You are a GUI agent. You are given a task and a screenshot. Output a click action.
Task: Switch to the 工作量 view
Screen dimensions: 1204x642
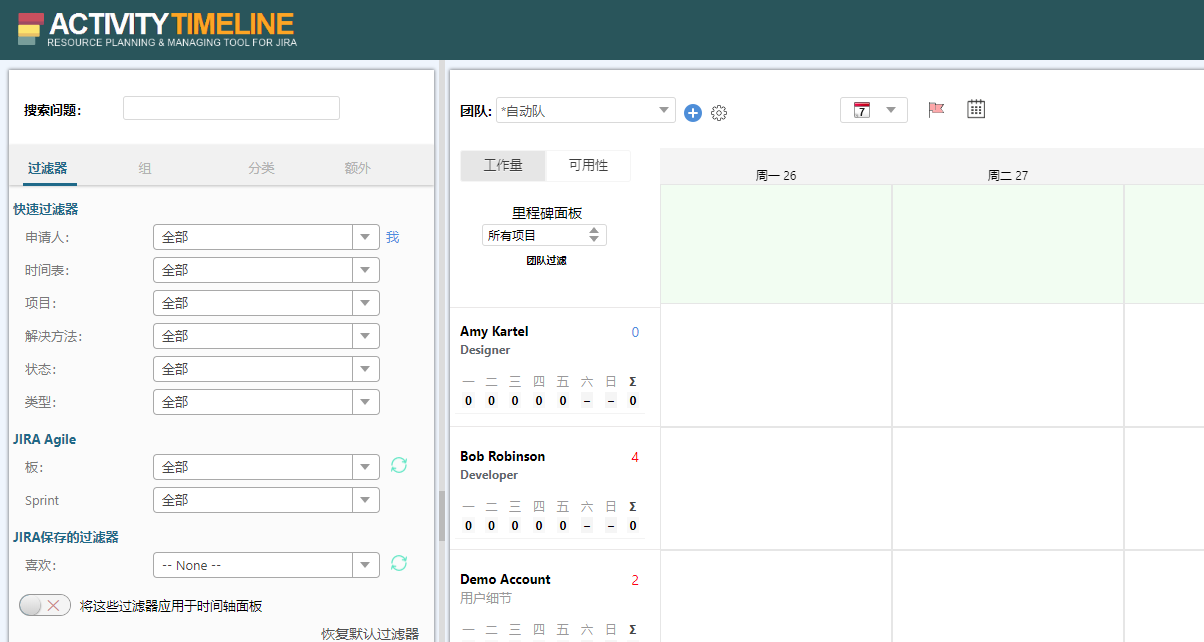click(x=503, y=165)
